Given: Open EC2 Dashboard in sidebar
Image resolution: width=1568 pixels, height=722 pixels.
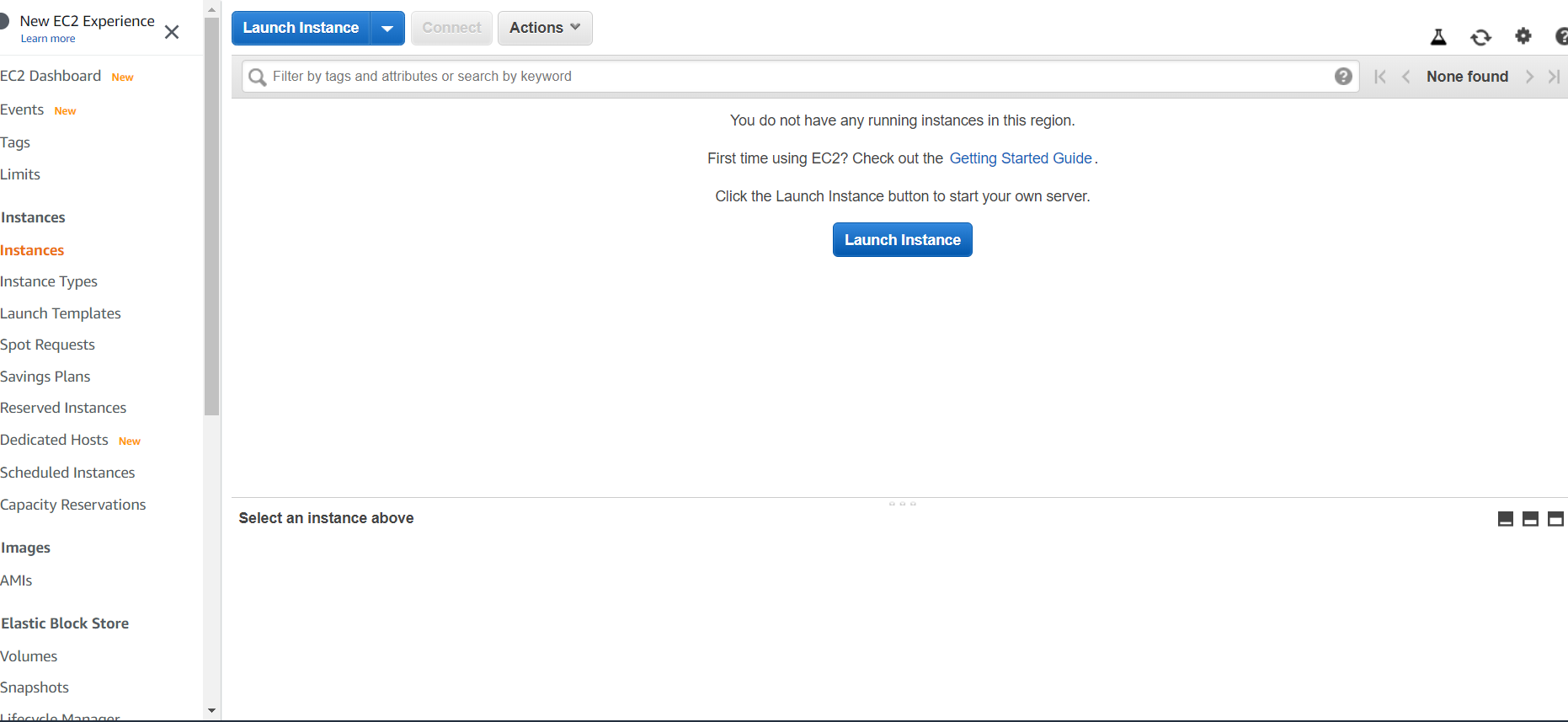Looking at the screenshot, I should 51,76.
